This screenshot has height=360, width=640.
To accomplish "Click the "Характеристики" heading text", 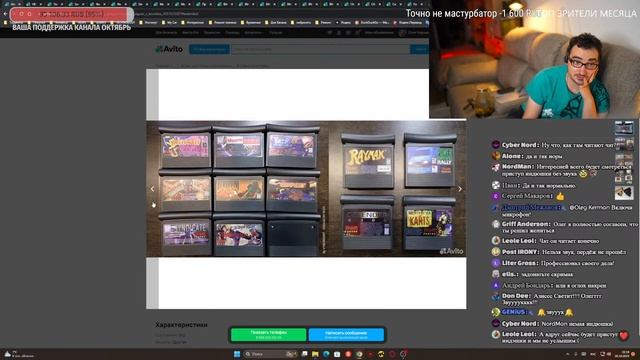I will 181,325.
